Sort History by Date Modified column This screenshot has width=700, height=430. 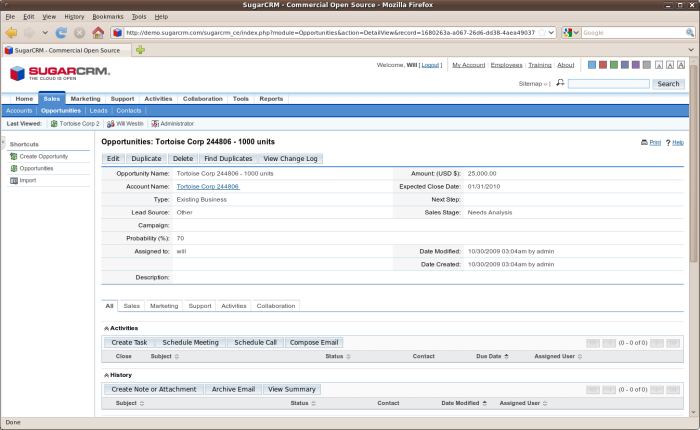pos(464,403)
